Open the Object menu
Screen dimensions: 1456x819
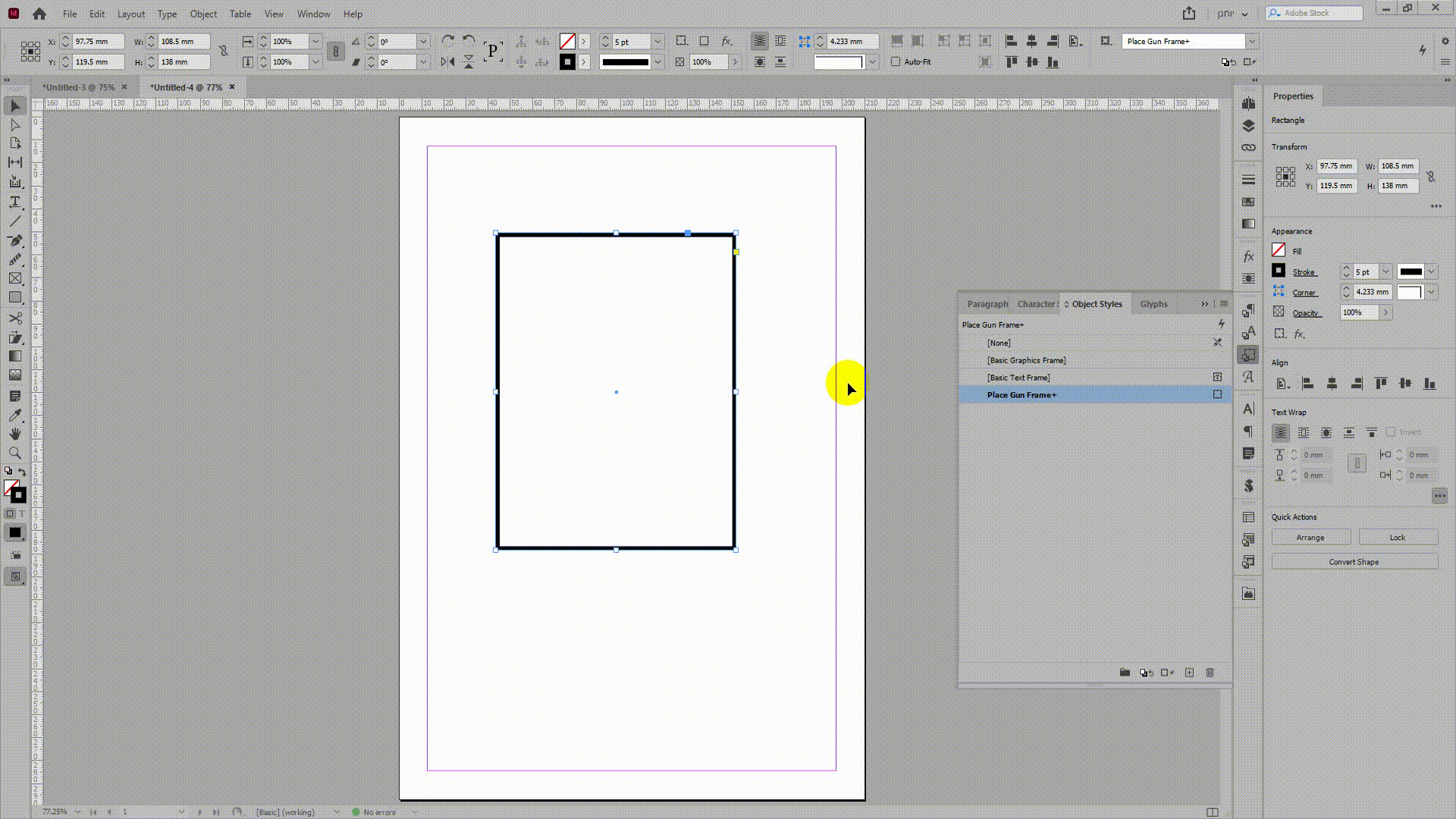202,14
